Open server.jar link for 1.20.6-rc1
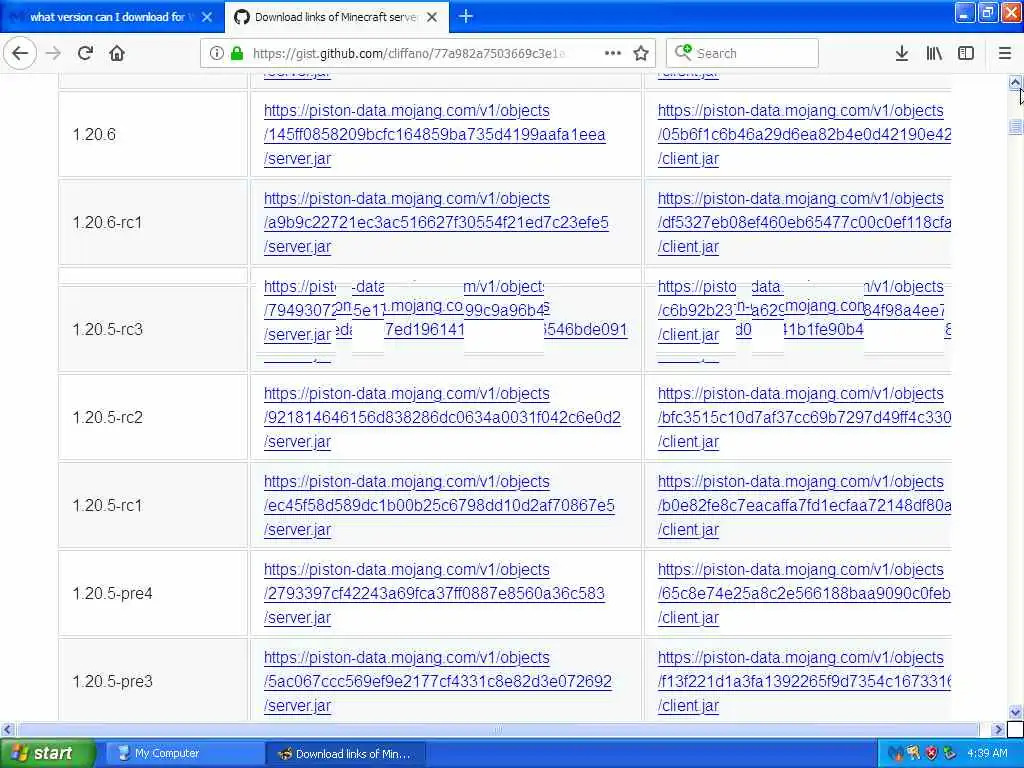The height and width of the screenshot is (768, 1024). click(x=436, y=223)
